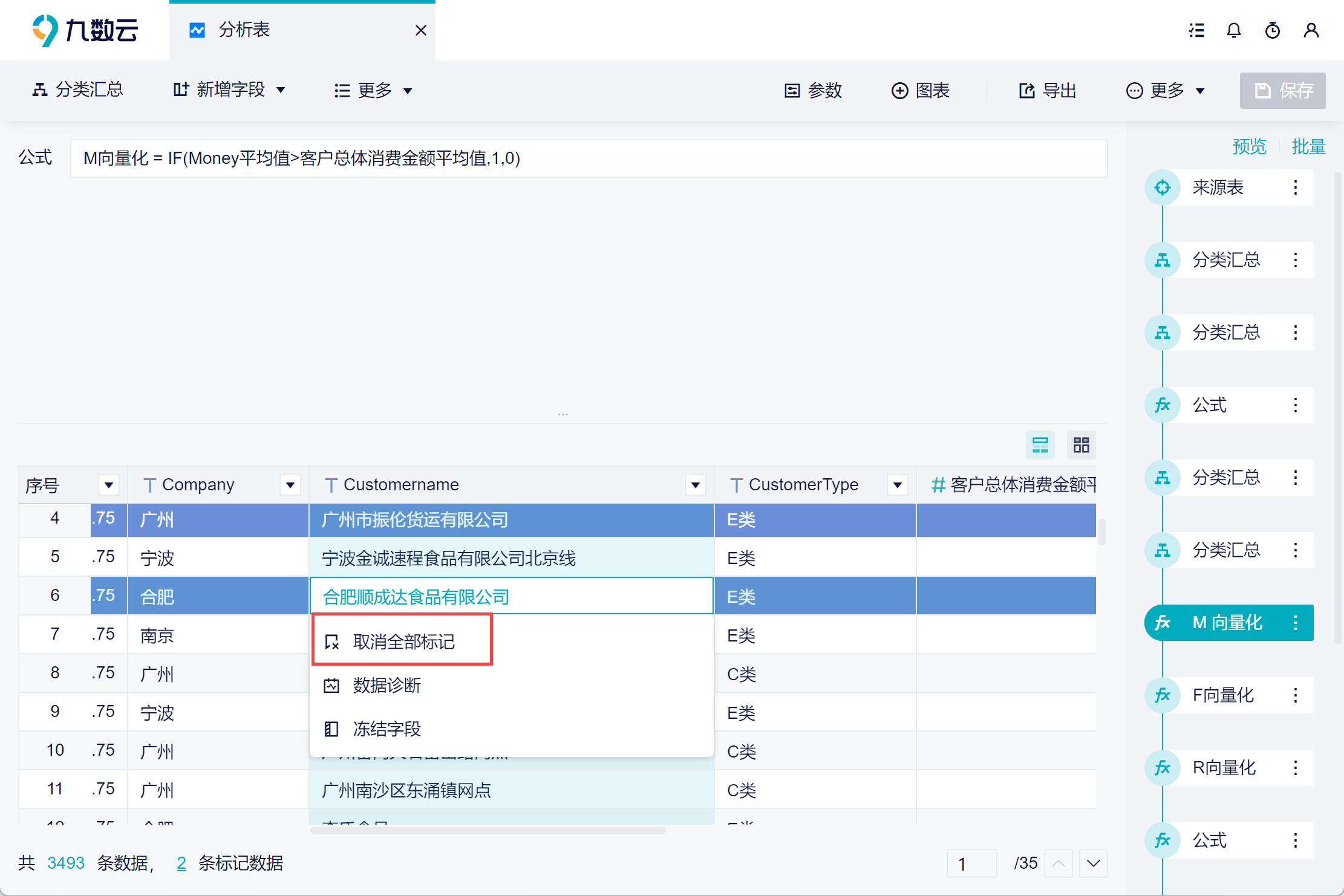Switch to card grid view icon
The height and width of the screenshot is (896, 1344).
pyautogui.click(x=1081, y=445)
